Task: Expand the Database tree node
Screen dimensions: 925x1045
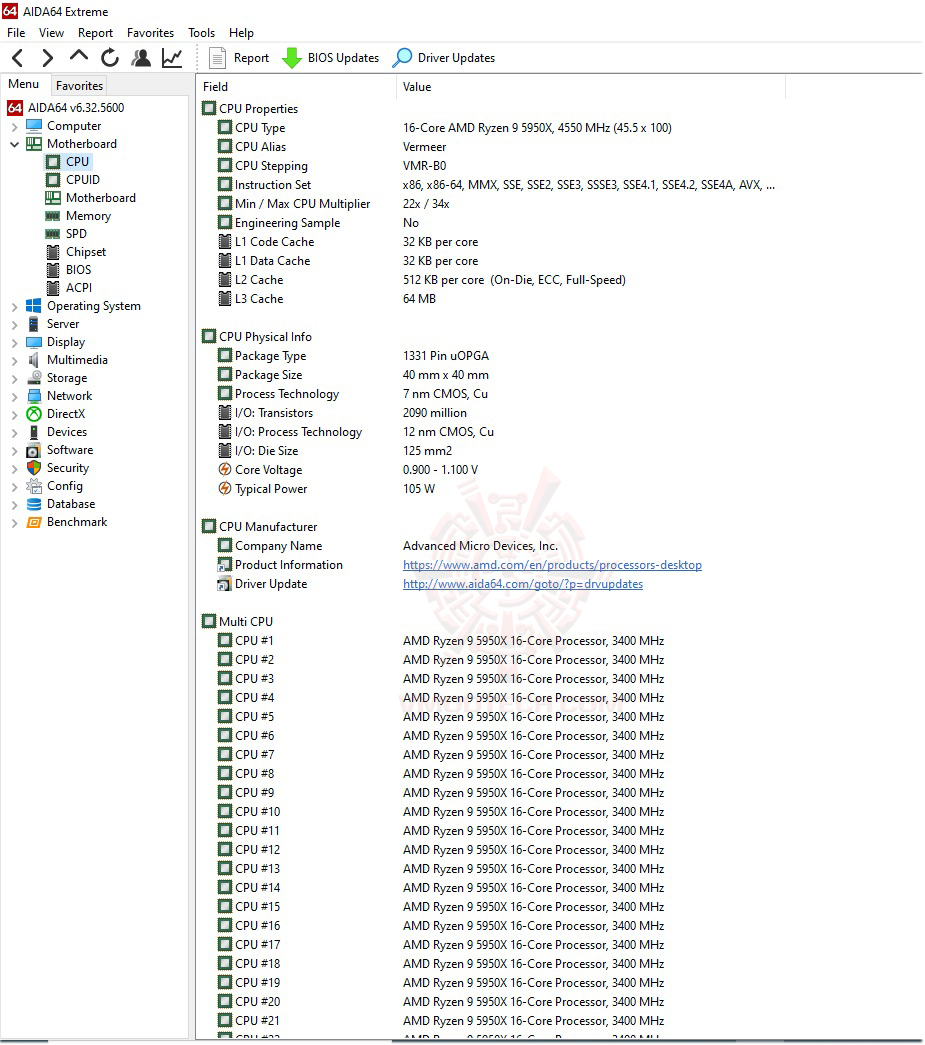Action: 15,505
